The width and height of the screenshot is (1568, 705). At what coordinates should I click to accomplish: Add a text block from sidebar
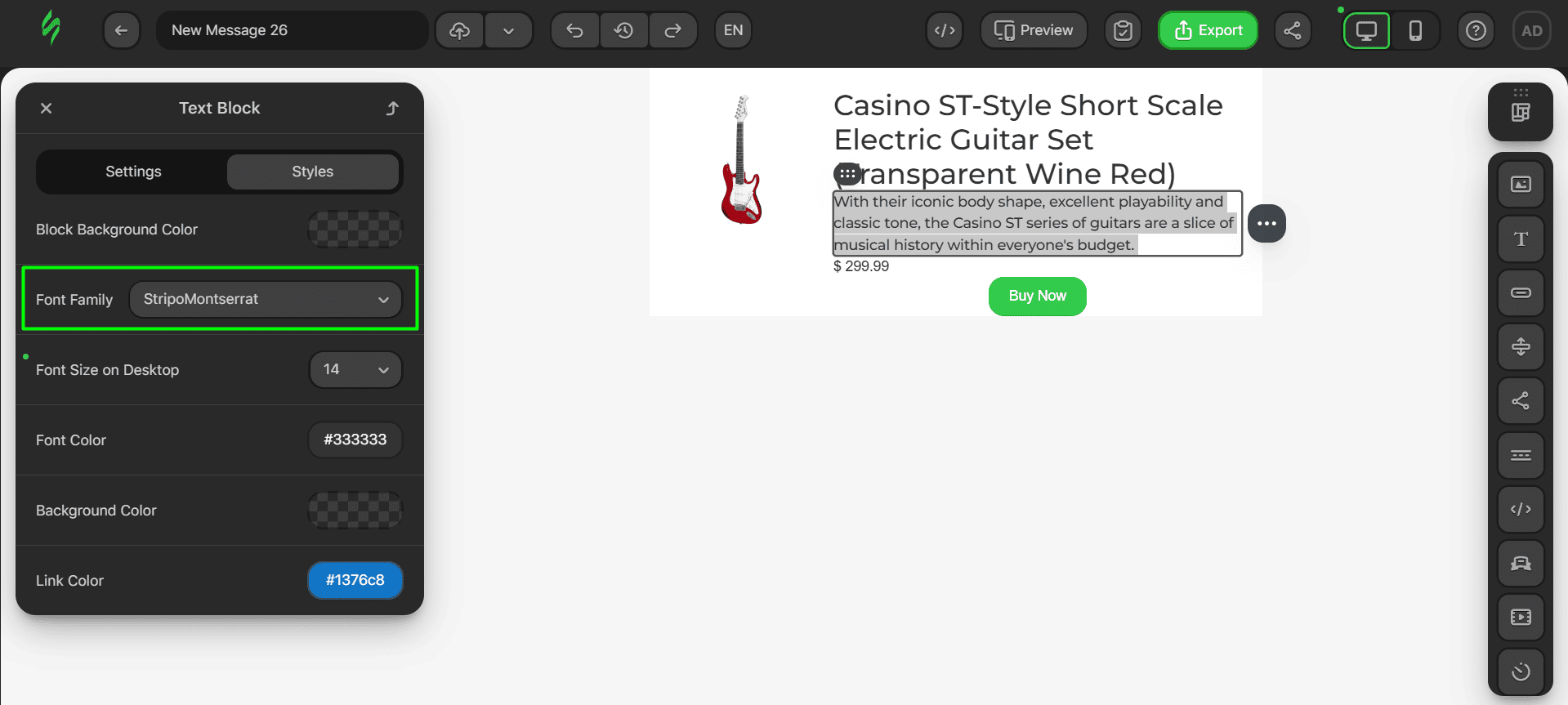point(1520,239)
